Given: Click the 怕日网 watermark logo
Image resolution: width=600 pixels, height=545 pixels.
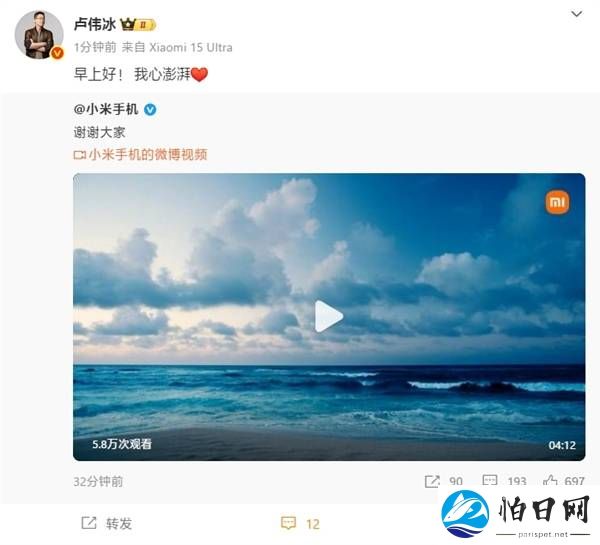Looking at the screenshot, I should pos(515,514).
